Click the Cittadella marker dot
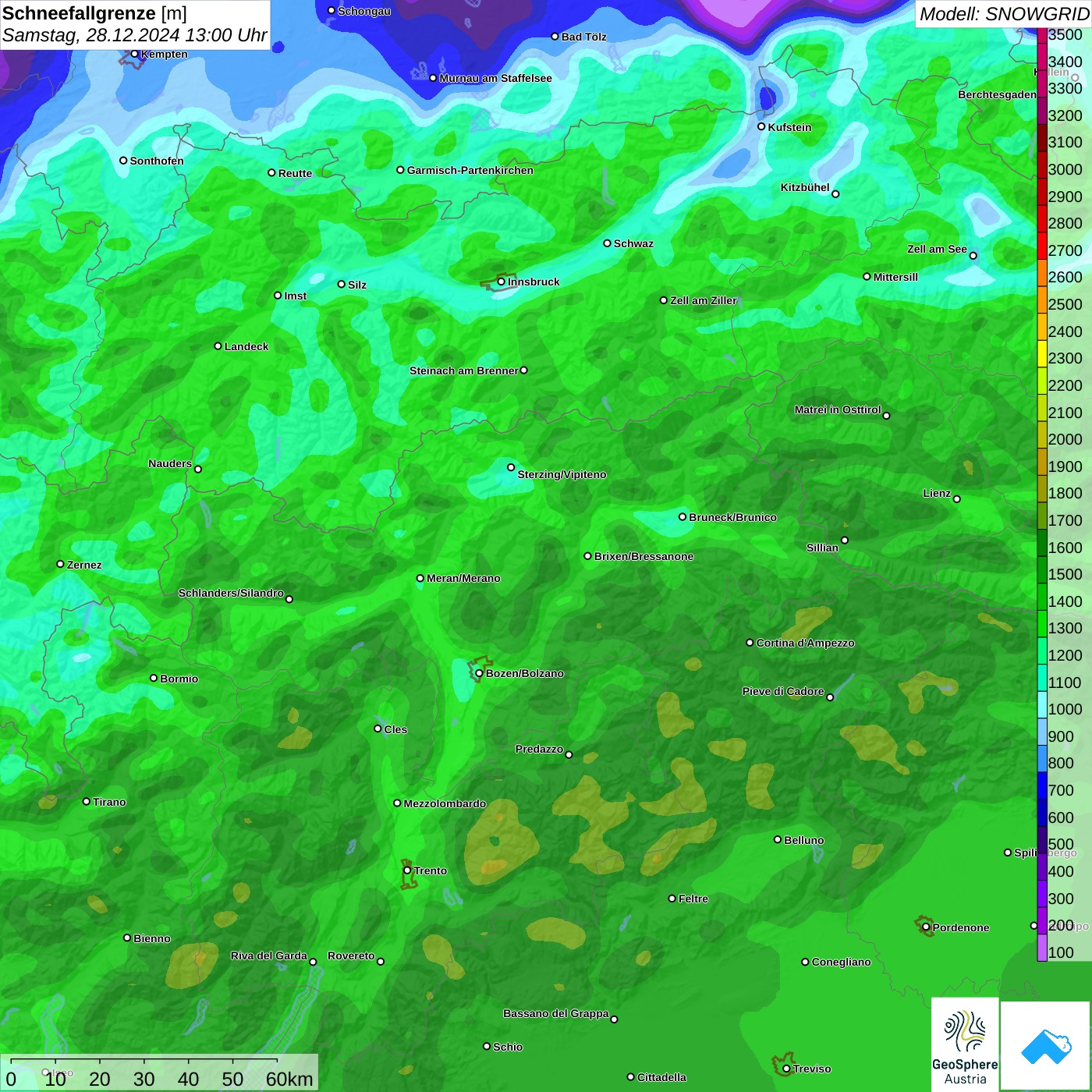Screen dimensions: 1092x1092 [631, 1077]
